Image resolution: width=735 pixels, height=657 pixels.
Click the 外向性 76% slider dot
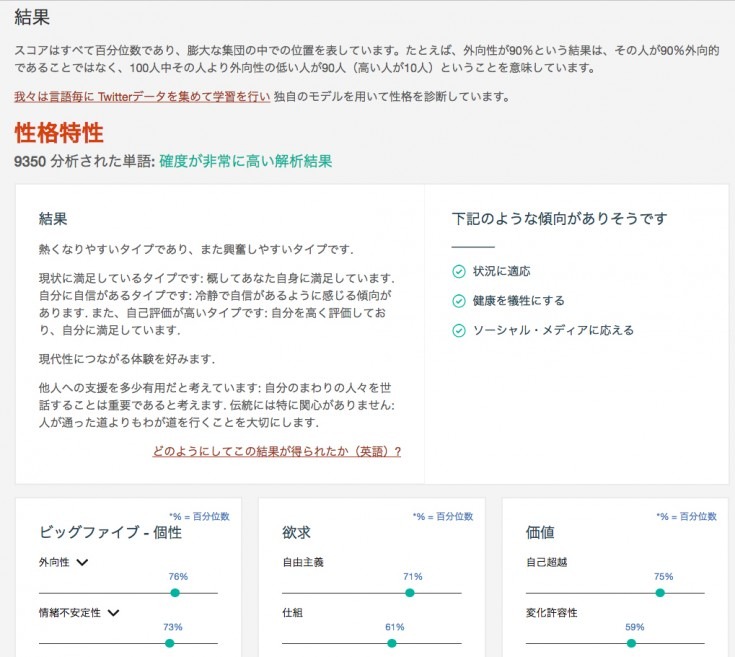(175, 593)
